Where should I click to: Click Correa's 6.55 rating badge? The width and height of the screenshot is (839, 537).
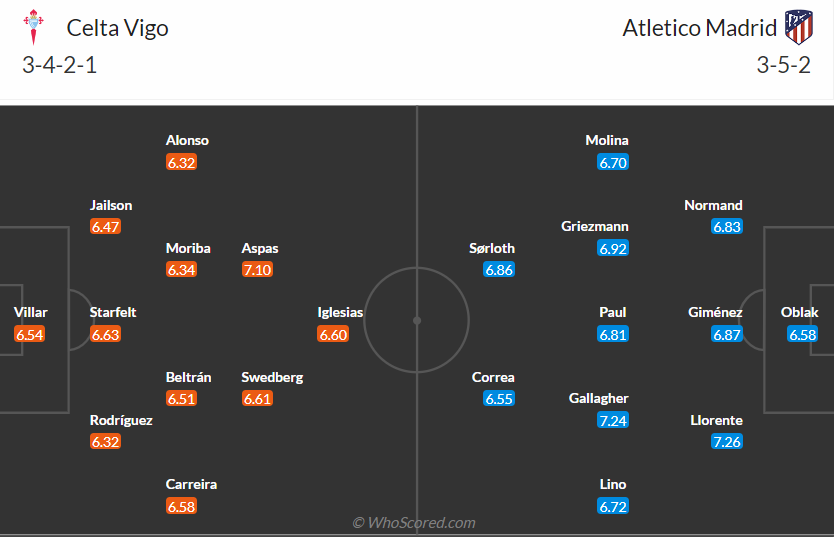coord(499,399)
